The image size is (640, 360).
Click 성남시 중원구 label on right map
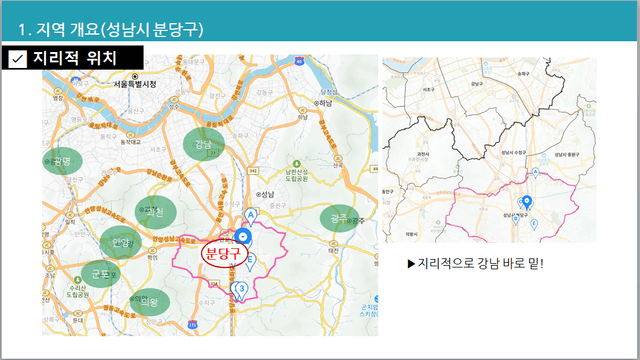coord(567,155)
